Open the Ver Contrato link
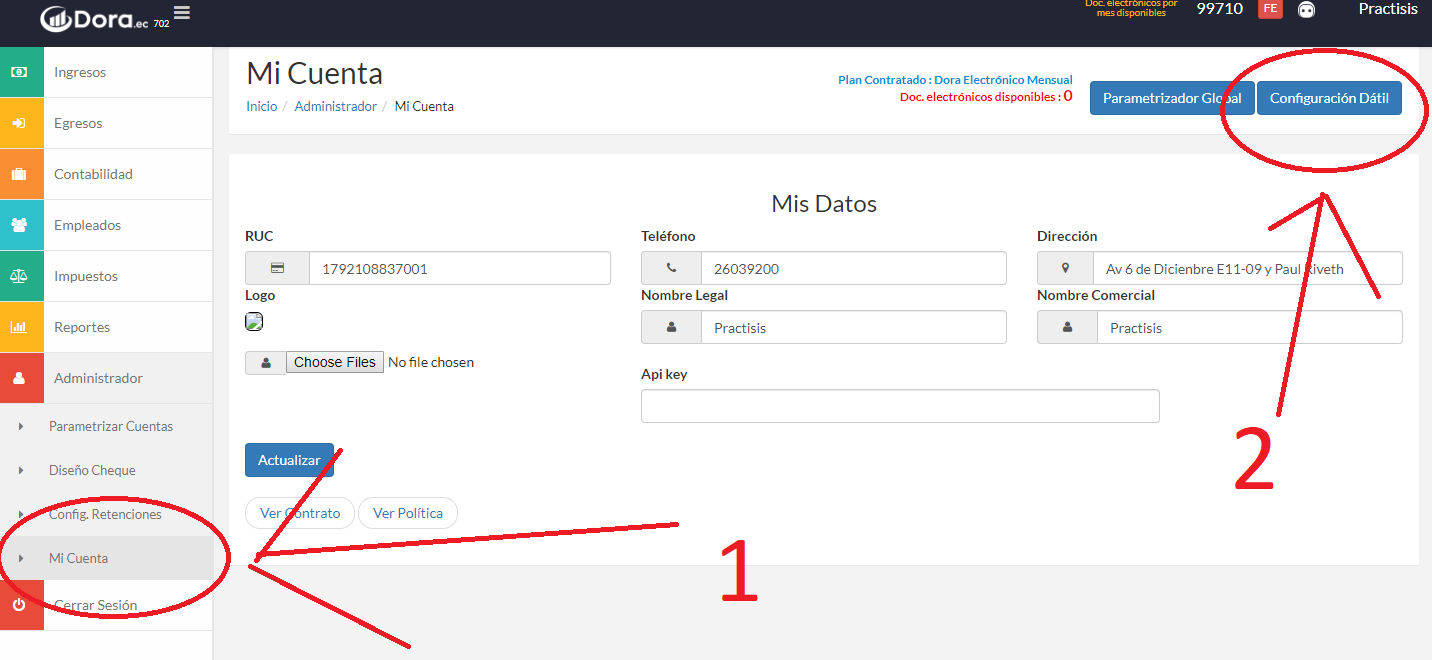Viewport: 1432px width, 660px height. [x=300, y=513]
